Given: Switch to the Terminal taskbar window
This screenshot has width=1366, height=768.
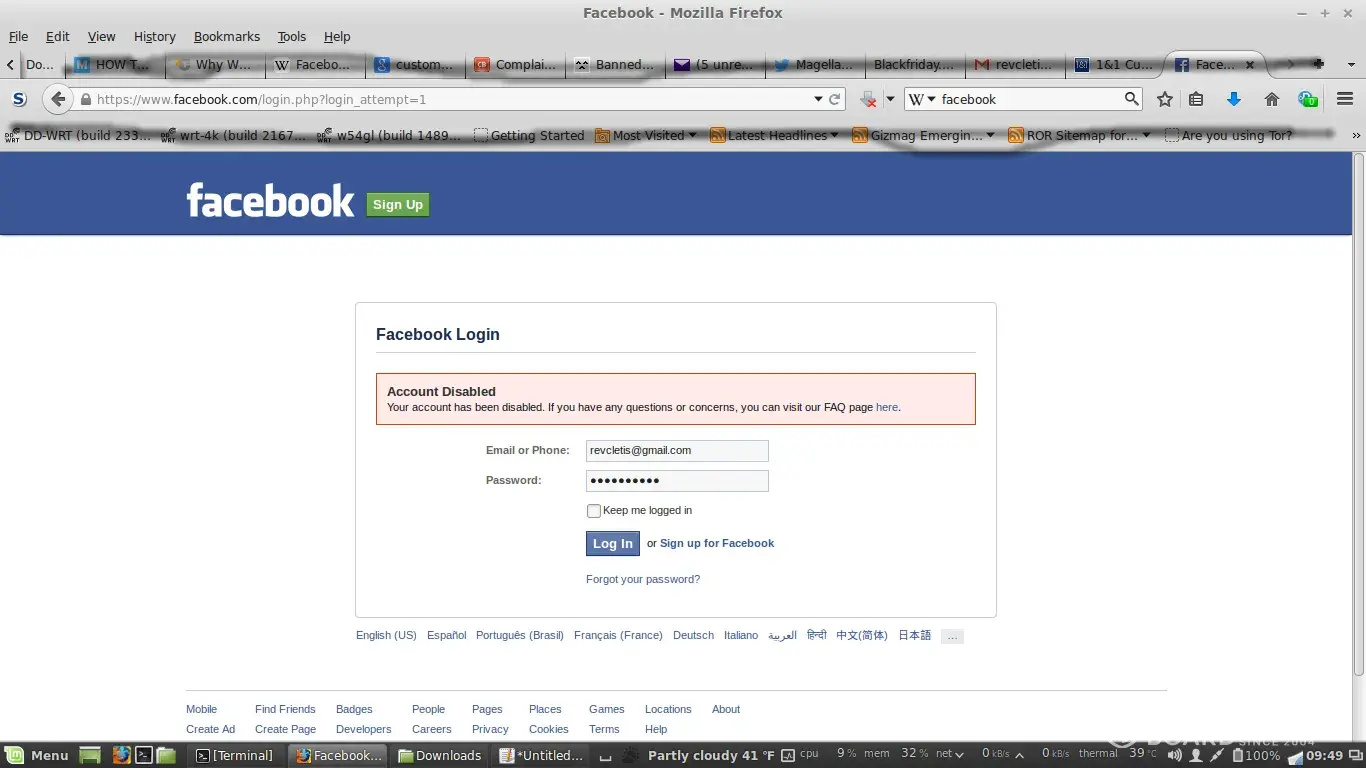Looking at the screenshot, I should coord(236,755).
